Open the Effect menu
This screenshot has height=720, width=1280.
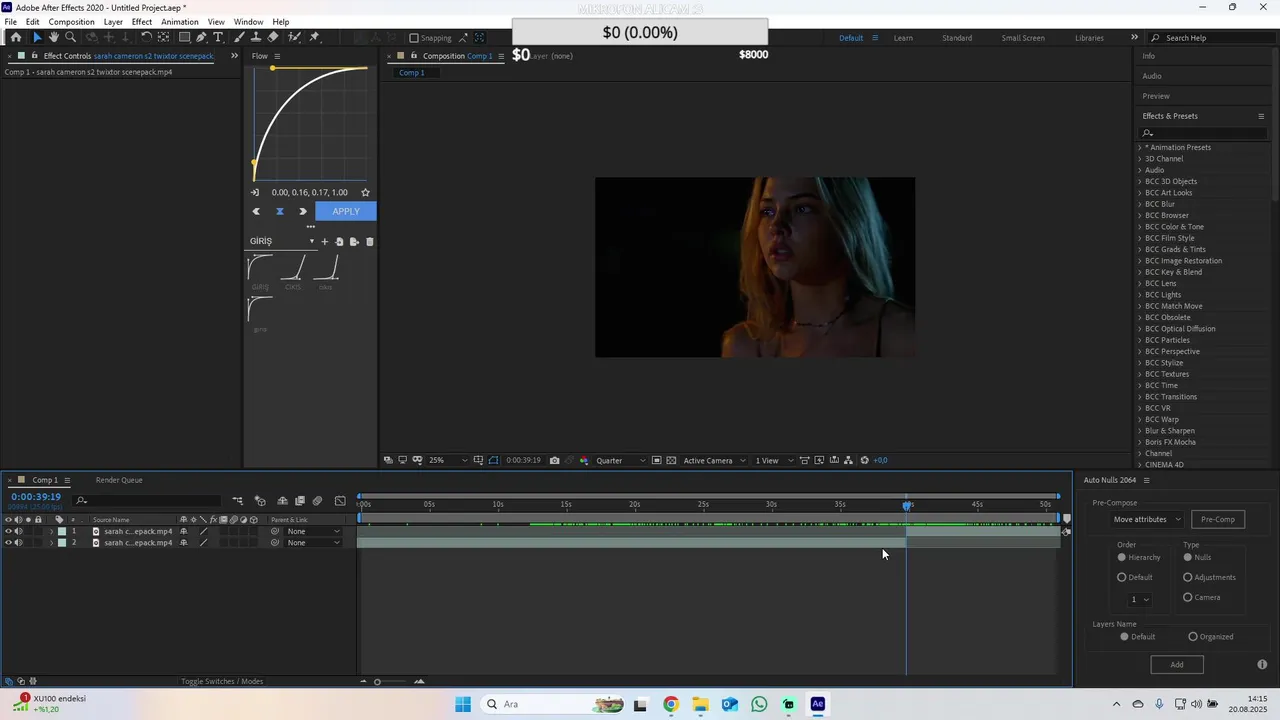[x=142, y=22]
